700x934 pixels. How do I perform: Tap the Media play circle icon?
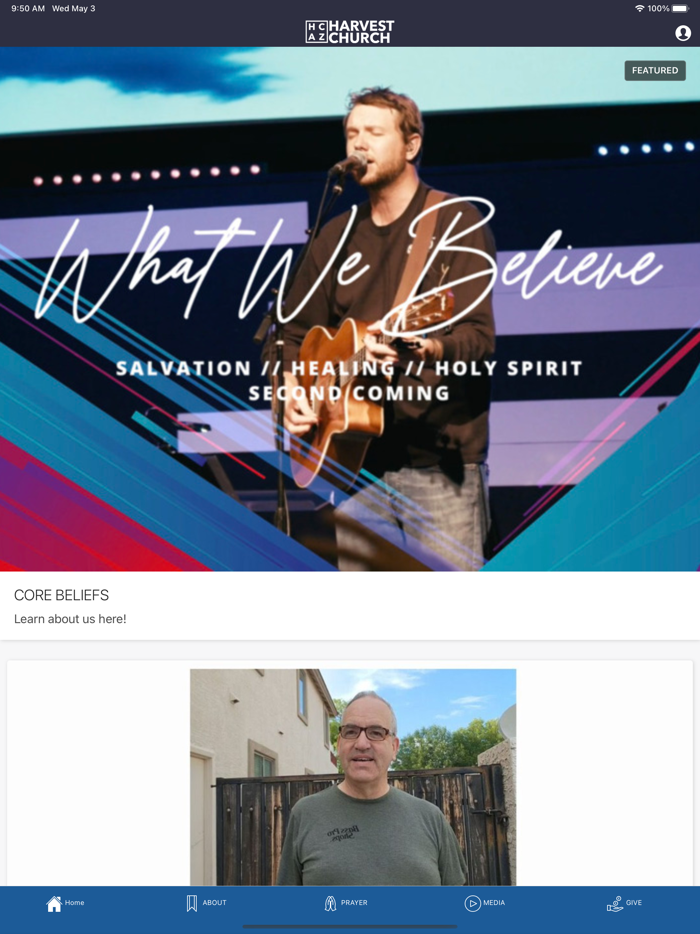472,903
